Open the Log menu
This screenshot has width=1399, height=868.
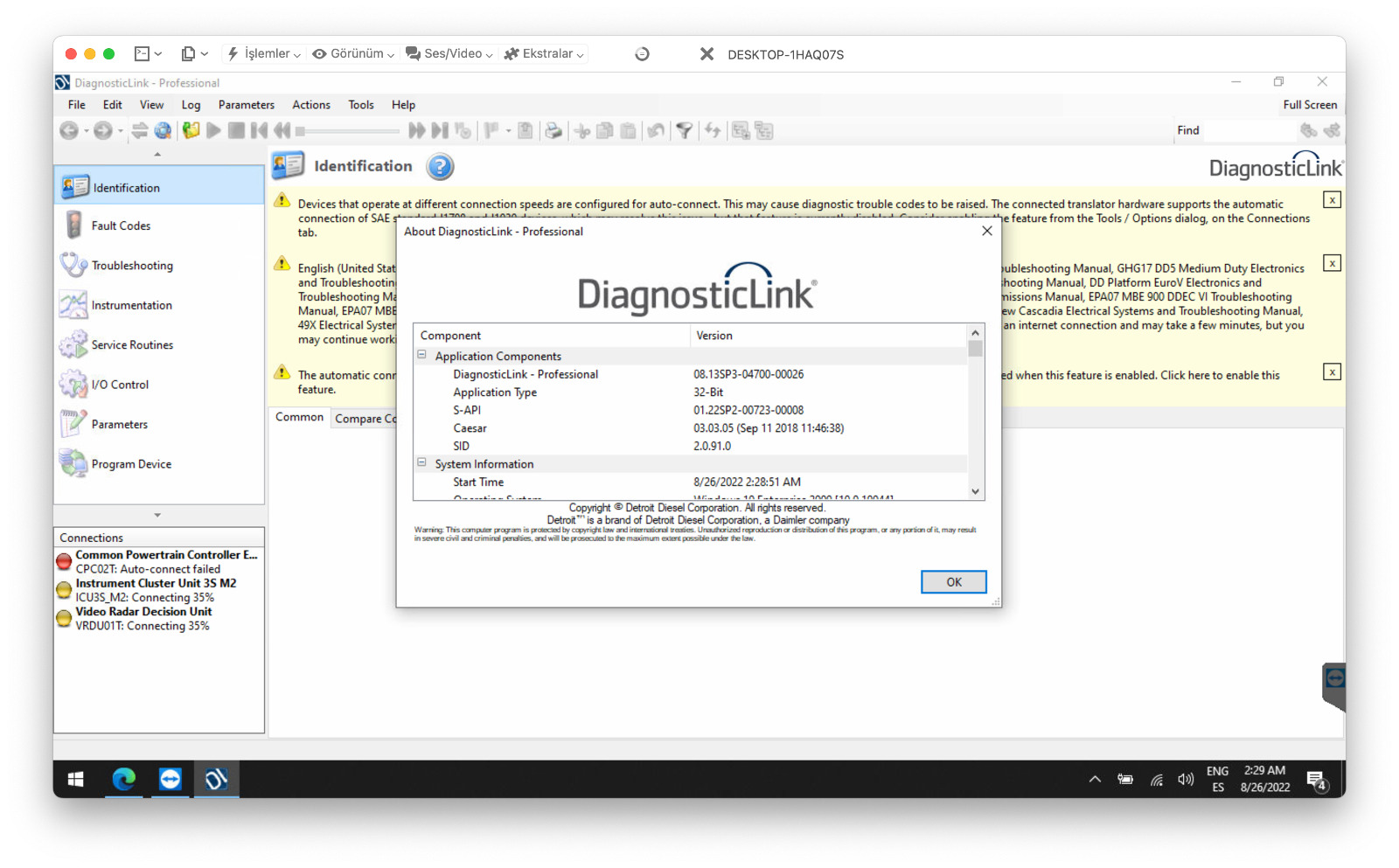pyautogui.click(x=191, y=105)
